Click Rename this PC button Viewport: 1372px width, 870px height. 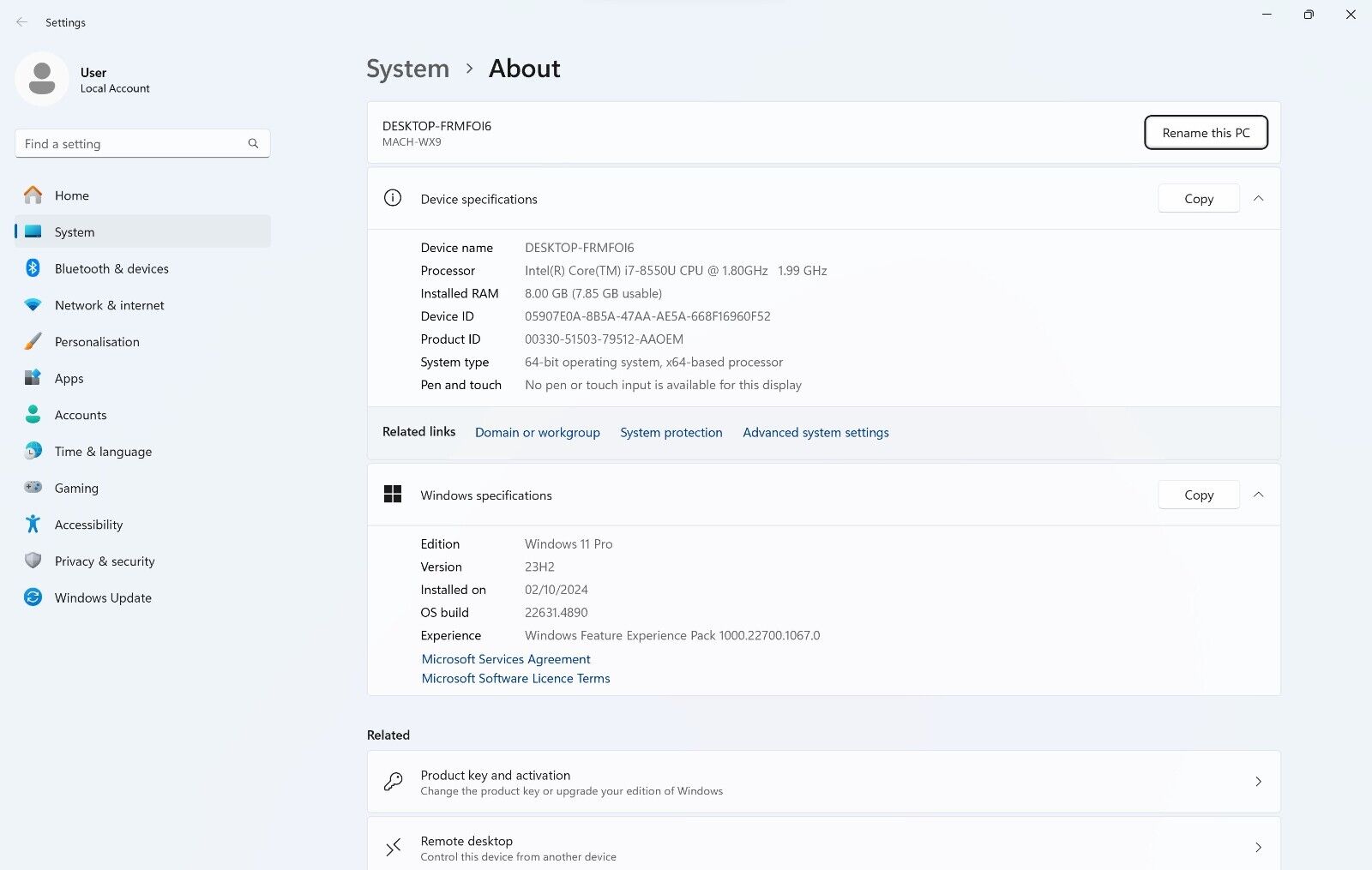[x=1206, y=132]
